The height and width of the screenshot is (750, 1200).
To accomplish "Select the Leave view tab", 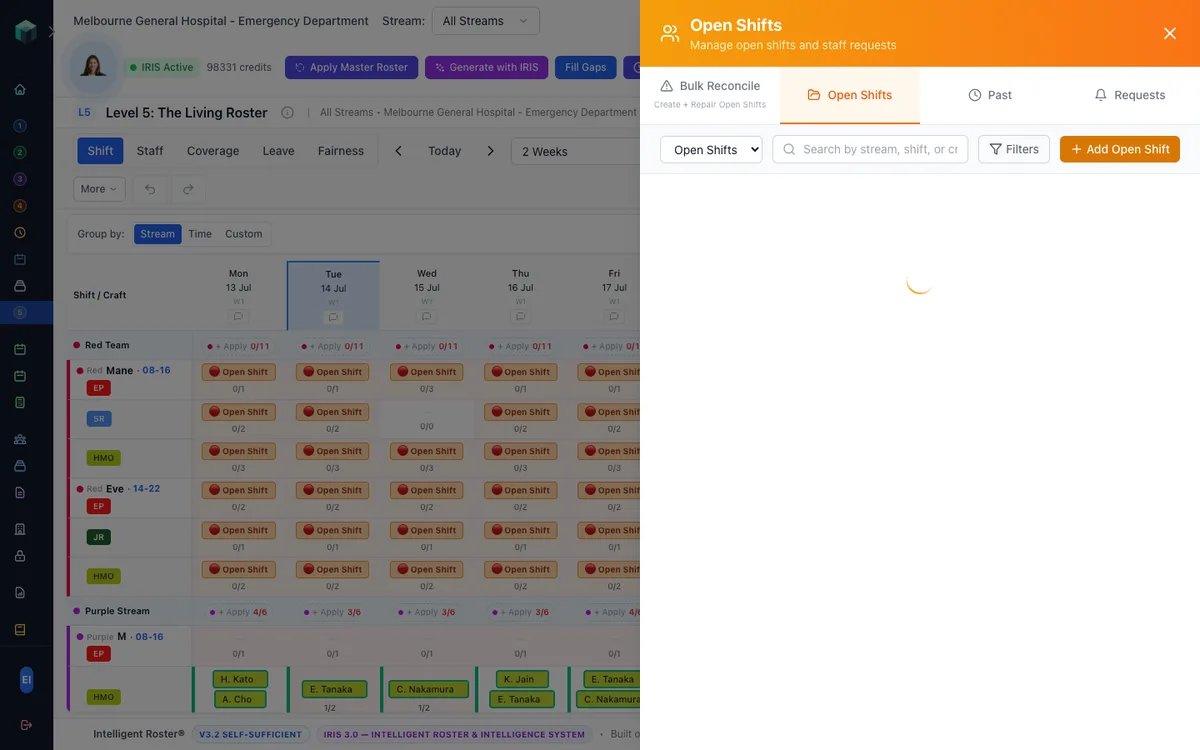I will 278,151.
